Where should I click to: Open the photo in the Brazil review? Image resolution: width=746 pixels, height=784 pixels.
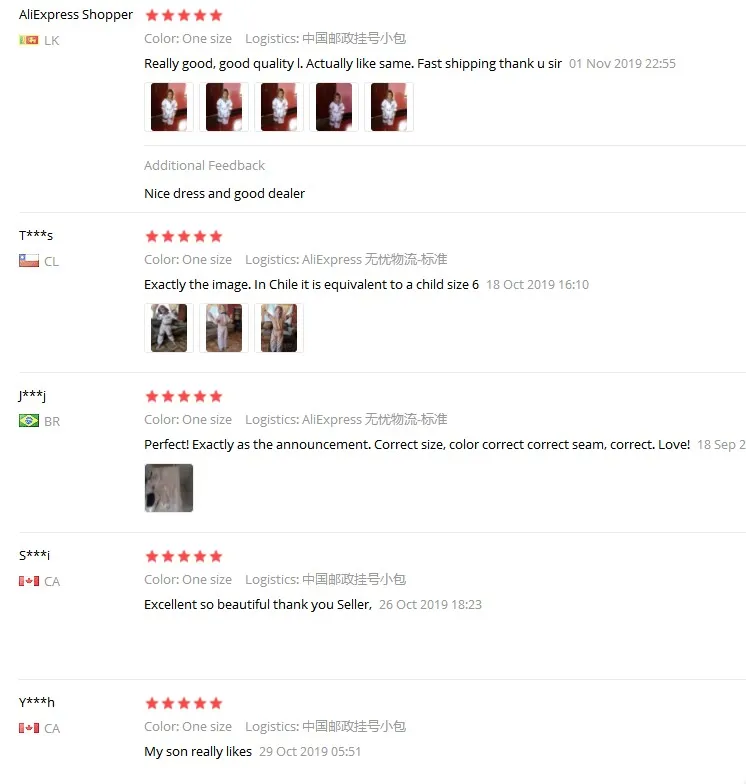[169, 488]
